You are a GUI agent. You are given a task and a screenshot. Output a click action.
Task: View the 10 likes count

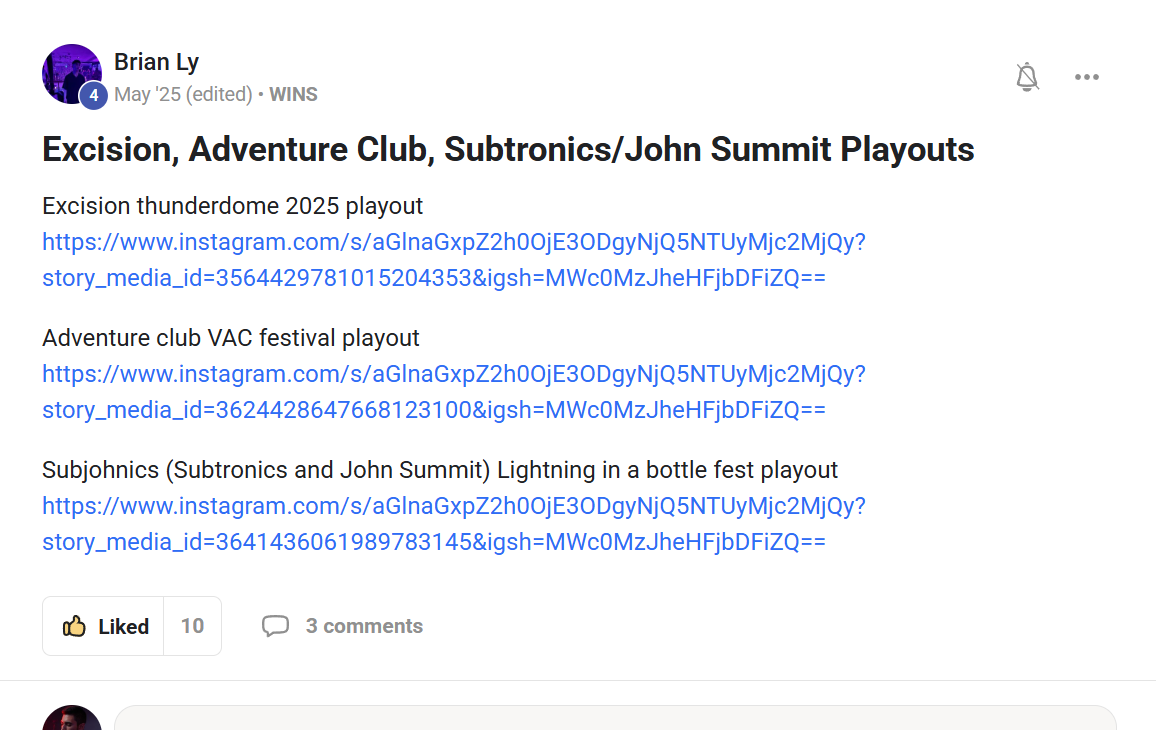pos(192,626)
